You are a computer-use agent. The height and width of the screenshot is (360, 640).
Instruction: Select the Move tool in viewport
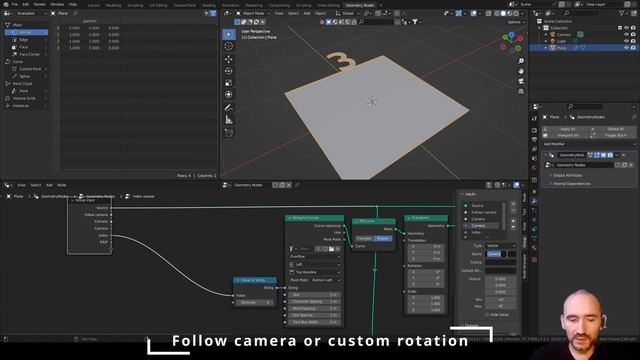pyautogui.click(x=229, y=59)
